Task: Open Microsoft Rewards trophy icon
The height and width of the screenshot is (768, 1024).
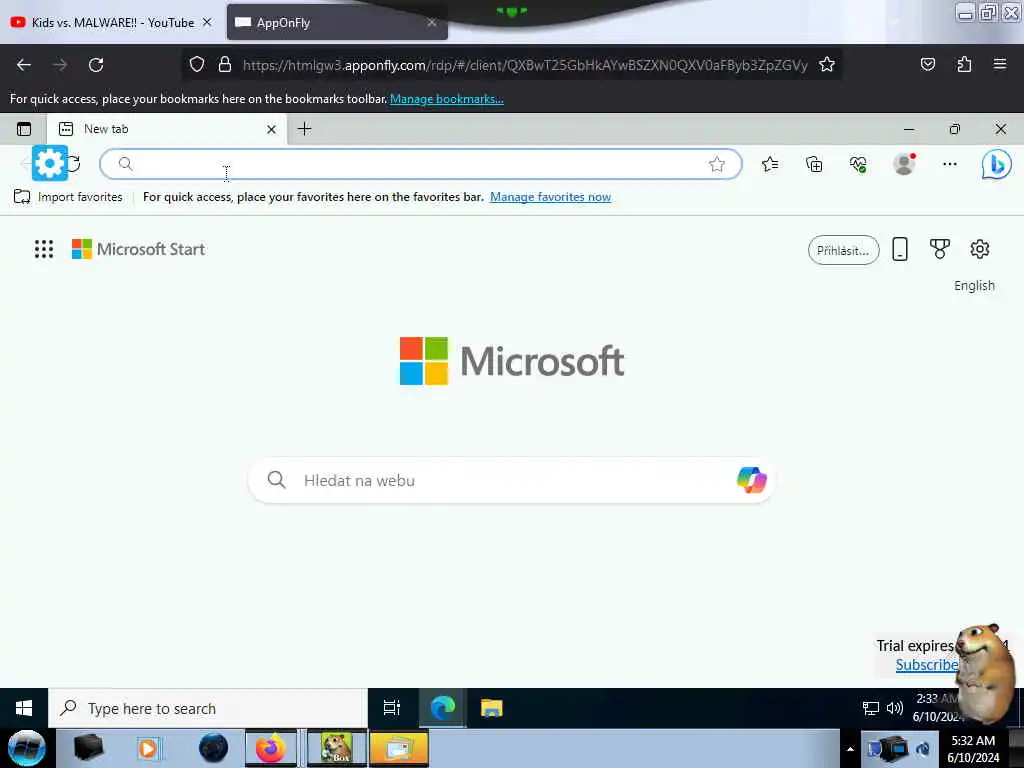Action: pos(939,249)
